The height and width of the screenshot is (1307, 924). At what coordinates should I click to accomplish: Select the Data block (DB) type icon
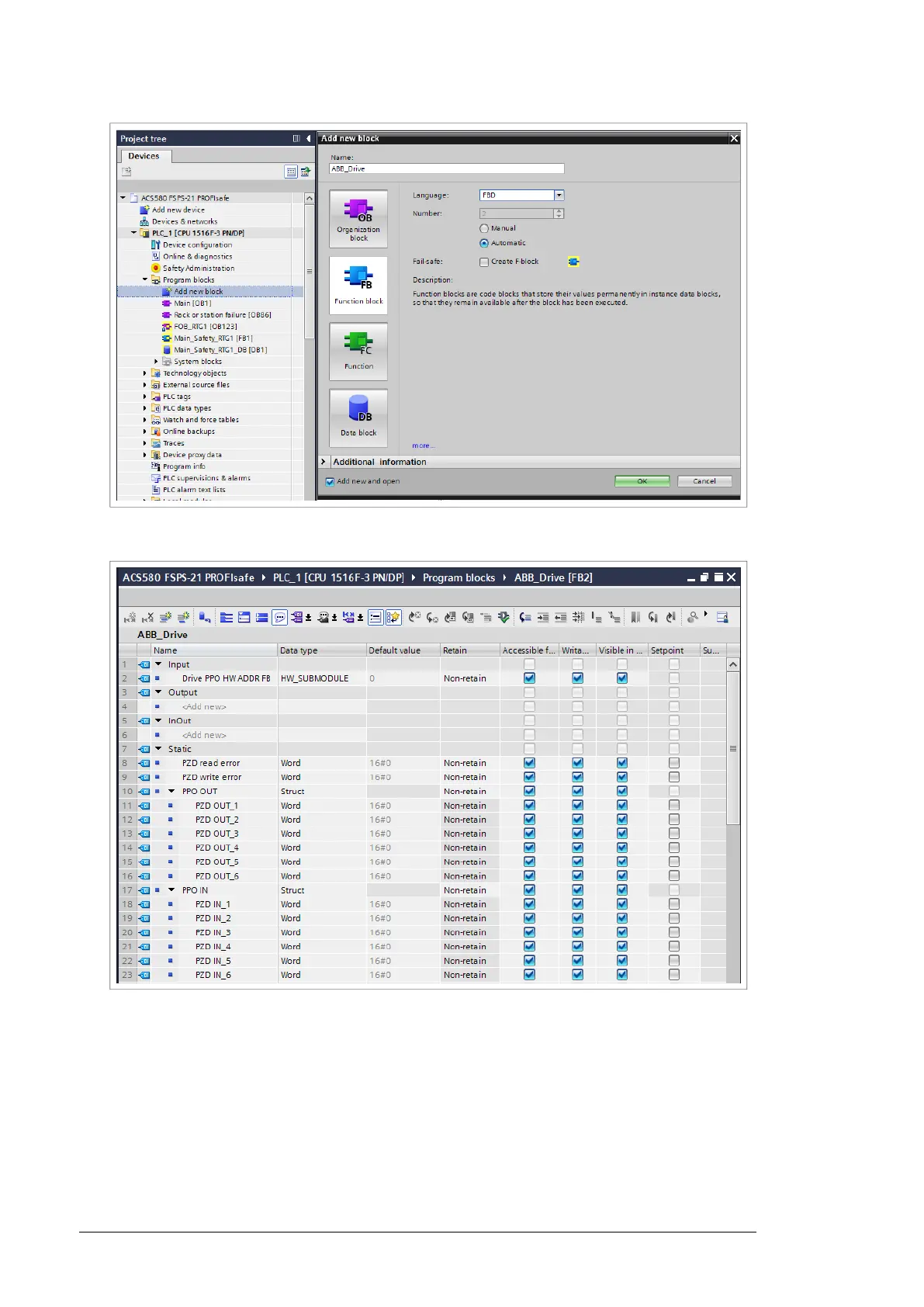[358, 417]
